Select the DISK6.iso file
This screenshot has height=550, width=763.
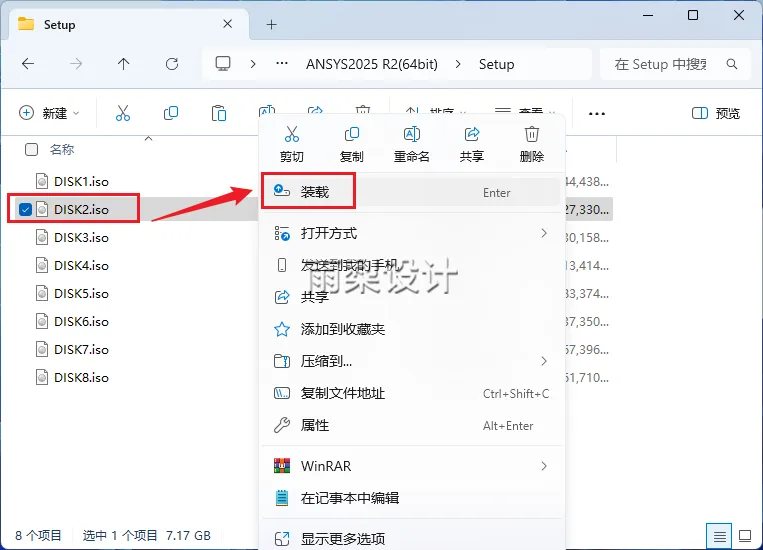[81, 321]
